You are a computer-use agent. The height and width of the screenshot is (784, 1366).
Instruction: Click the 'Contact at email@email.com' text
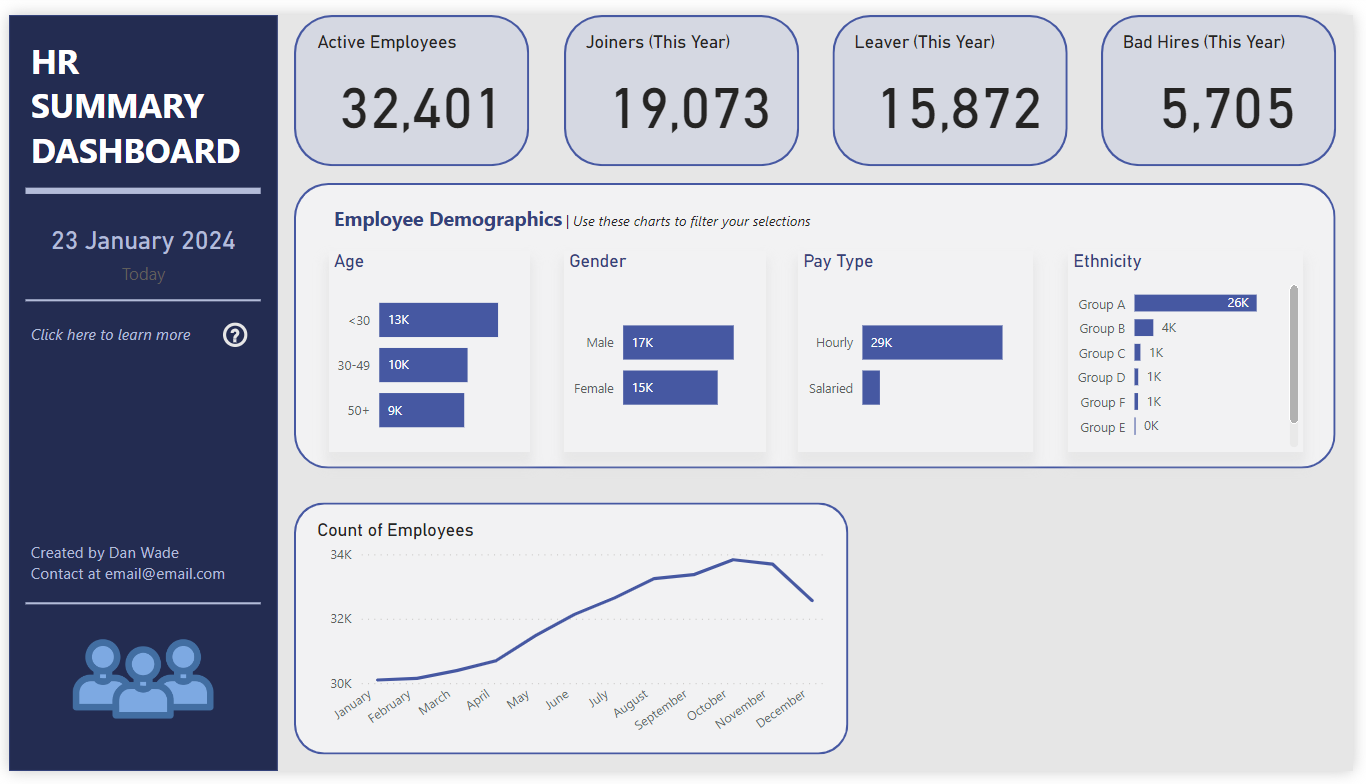[x=128, y=574]
